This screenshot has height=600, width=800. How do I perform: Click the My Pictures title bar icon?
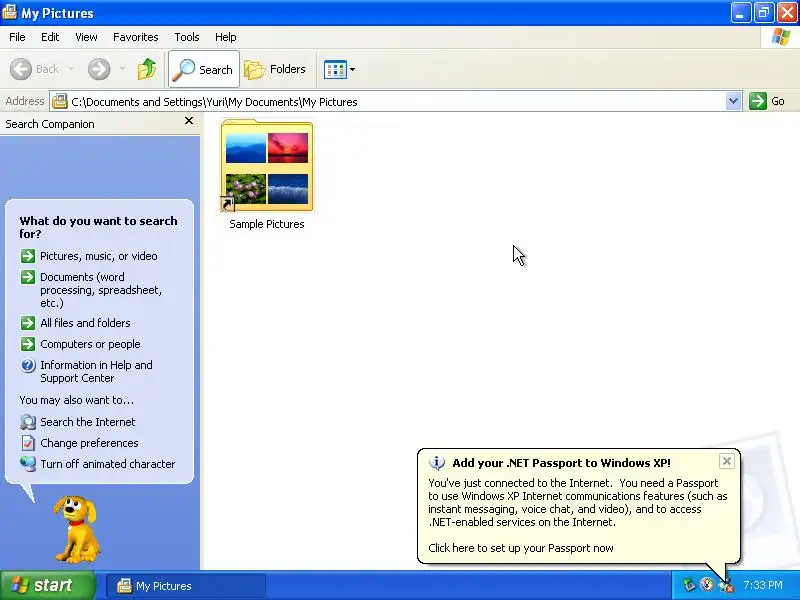click(10, 12)
